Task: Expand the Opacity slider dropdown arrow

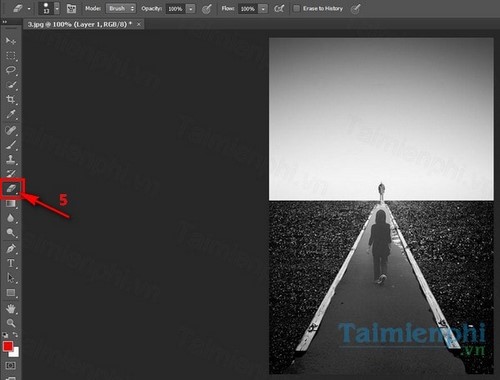Action: tap(191, 9)
